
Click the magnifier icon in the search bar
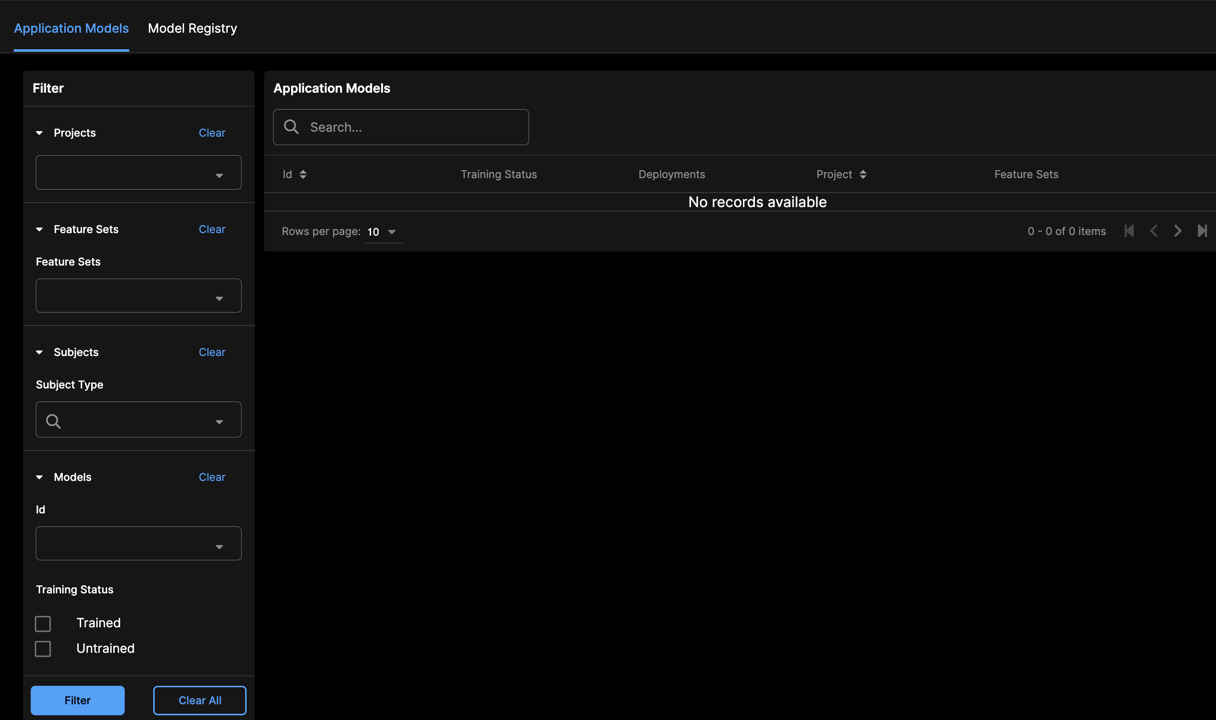click(291, 127)
